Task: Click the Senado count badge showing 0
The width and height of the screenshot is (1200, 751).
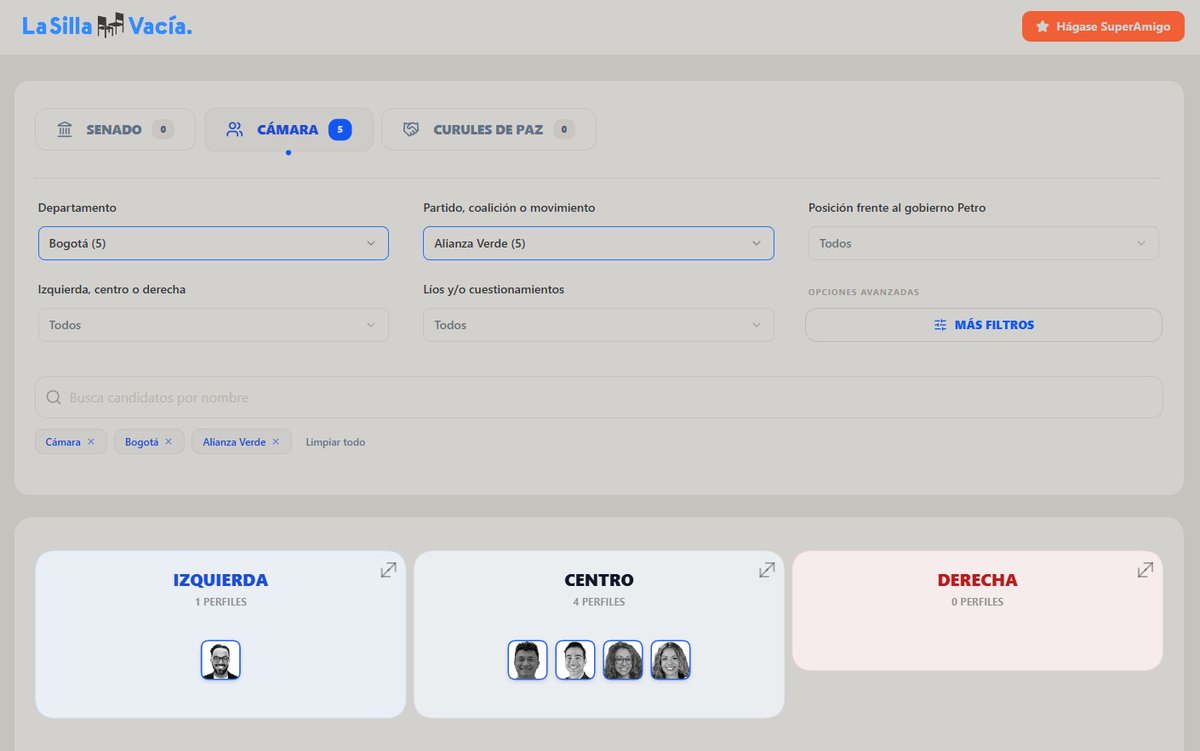Action: tap(163, 129)
